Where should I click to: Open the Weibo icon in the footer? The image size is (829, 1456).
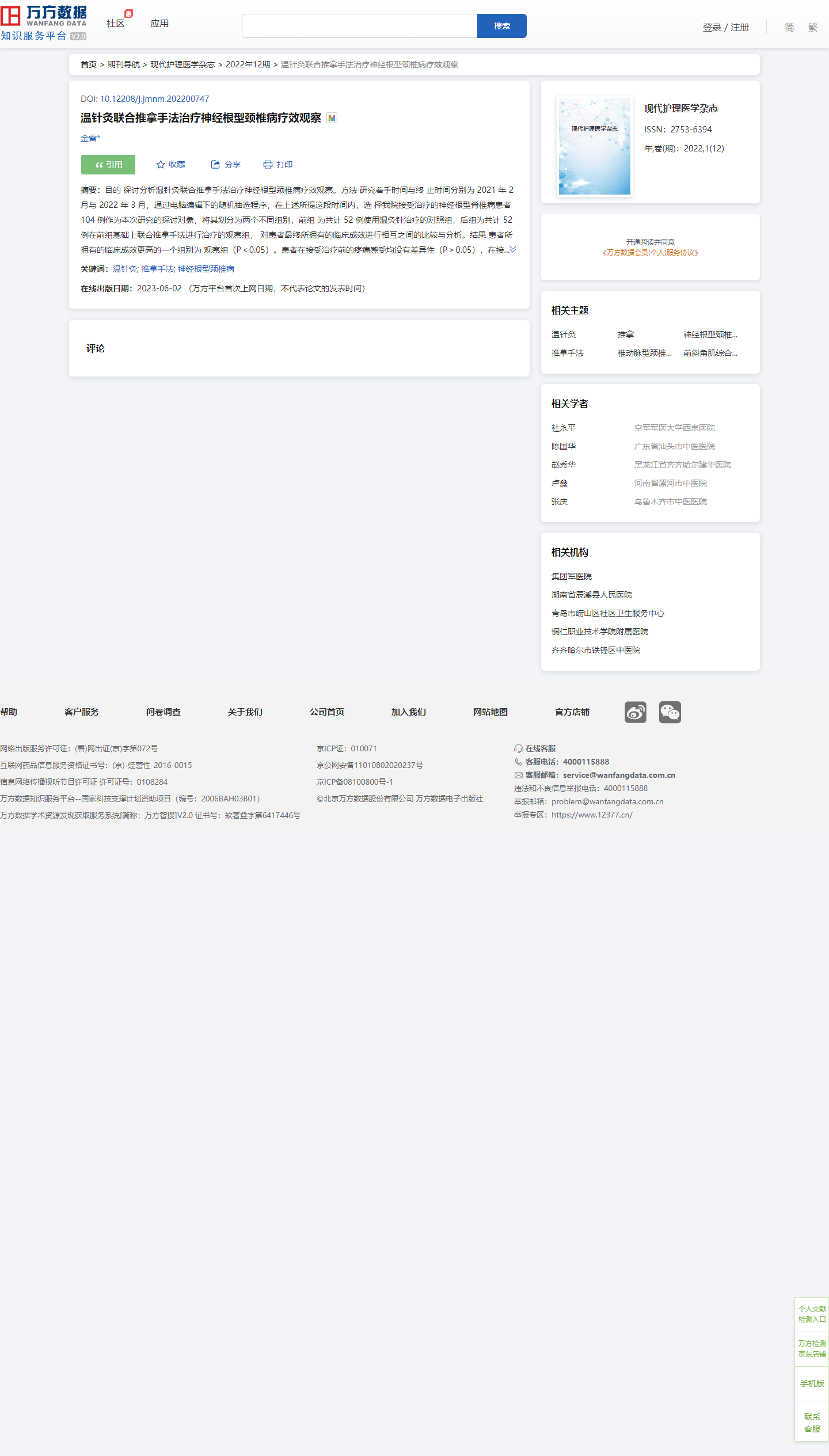coord(636,712)
